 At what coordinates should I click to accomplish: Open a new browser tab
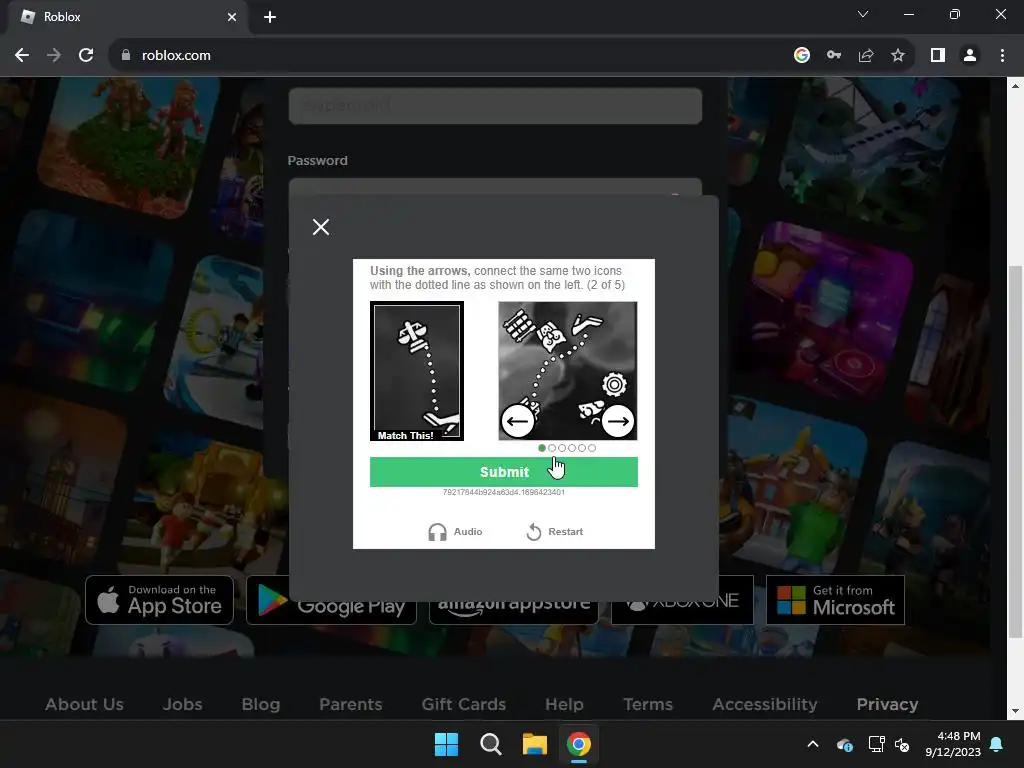[x=270, y=17]
